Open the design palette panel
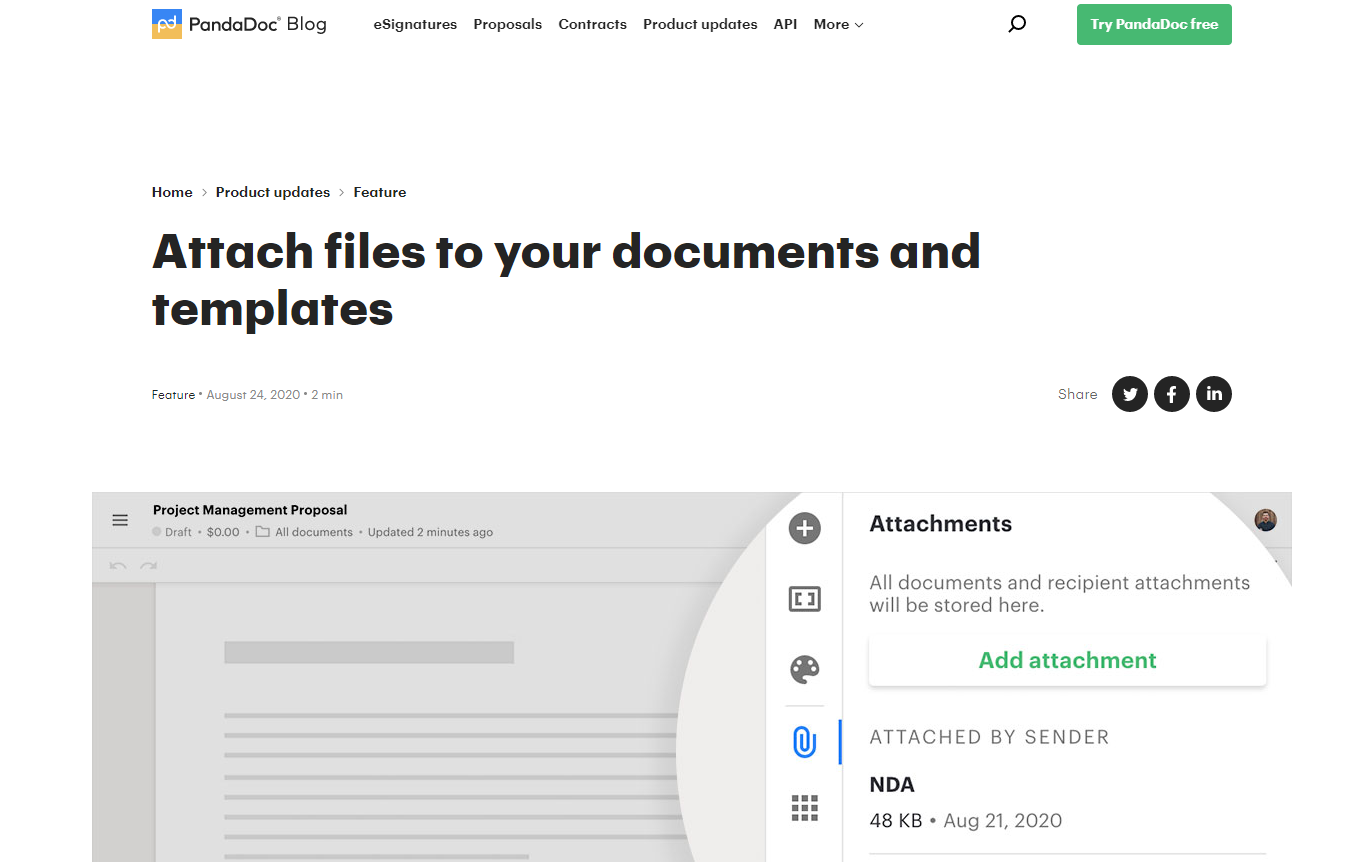This screenshot has height=862, width=1359. point(804,670)
